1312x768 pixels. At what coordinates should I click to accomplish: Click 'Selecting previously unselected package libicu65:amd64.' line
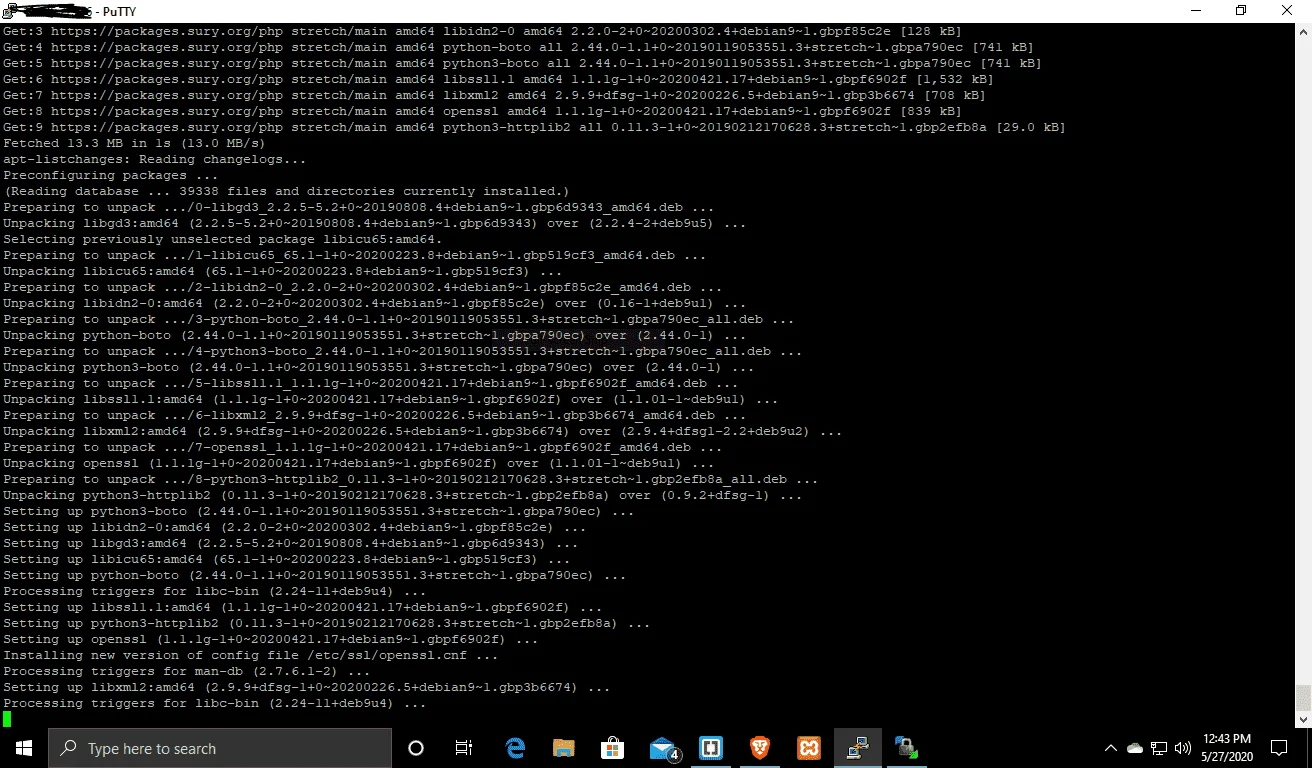coord(223,239)
